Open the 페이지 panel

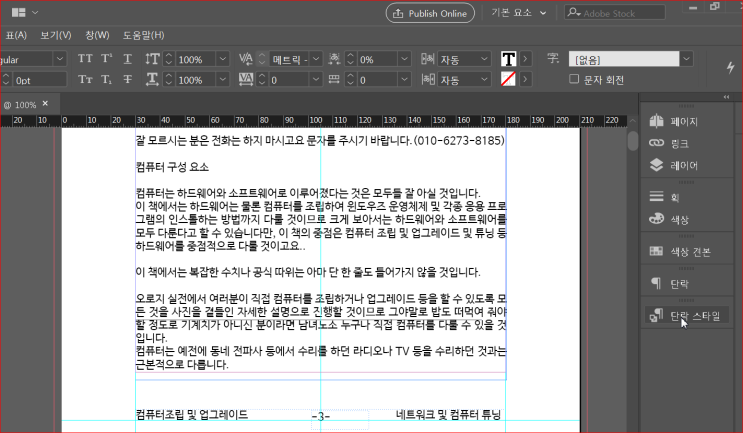[x=673, y=121]
